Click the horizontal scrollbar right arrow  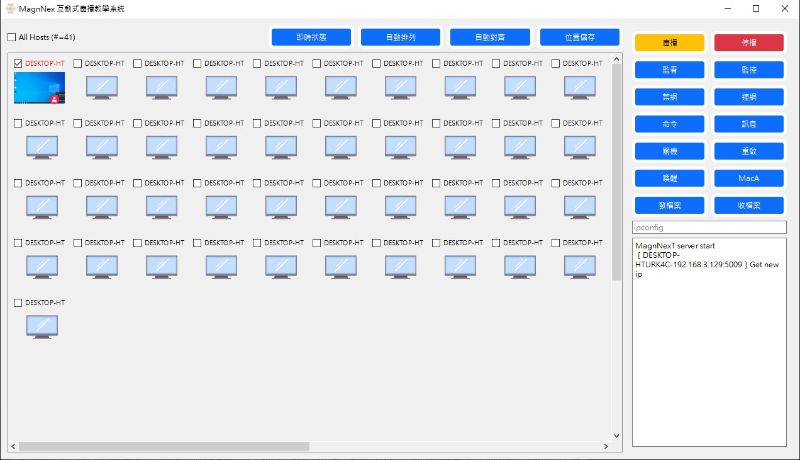605,445
